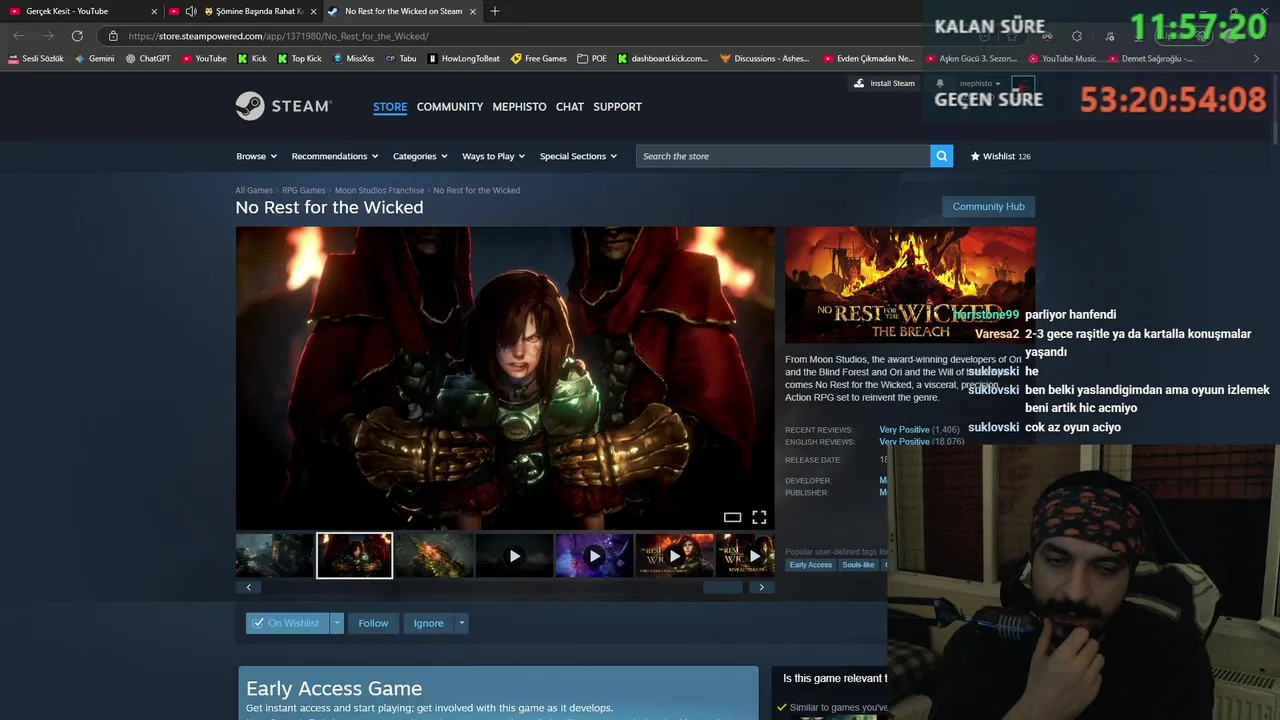Go to the STORE tab
The image size is (1280, 720).
[x=390, y=106]
